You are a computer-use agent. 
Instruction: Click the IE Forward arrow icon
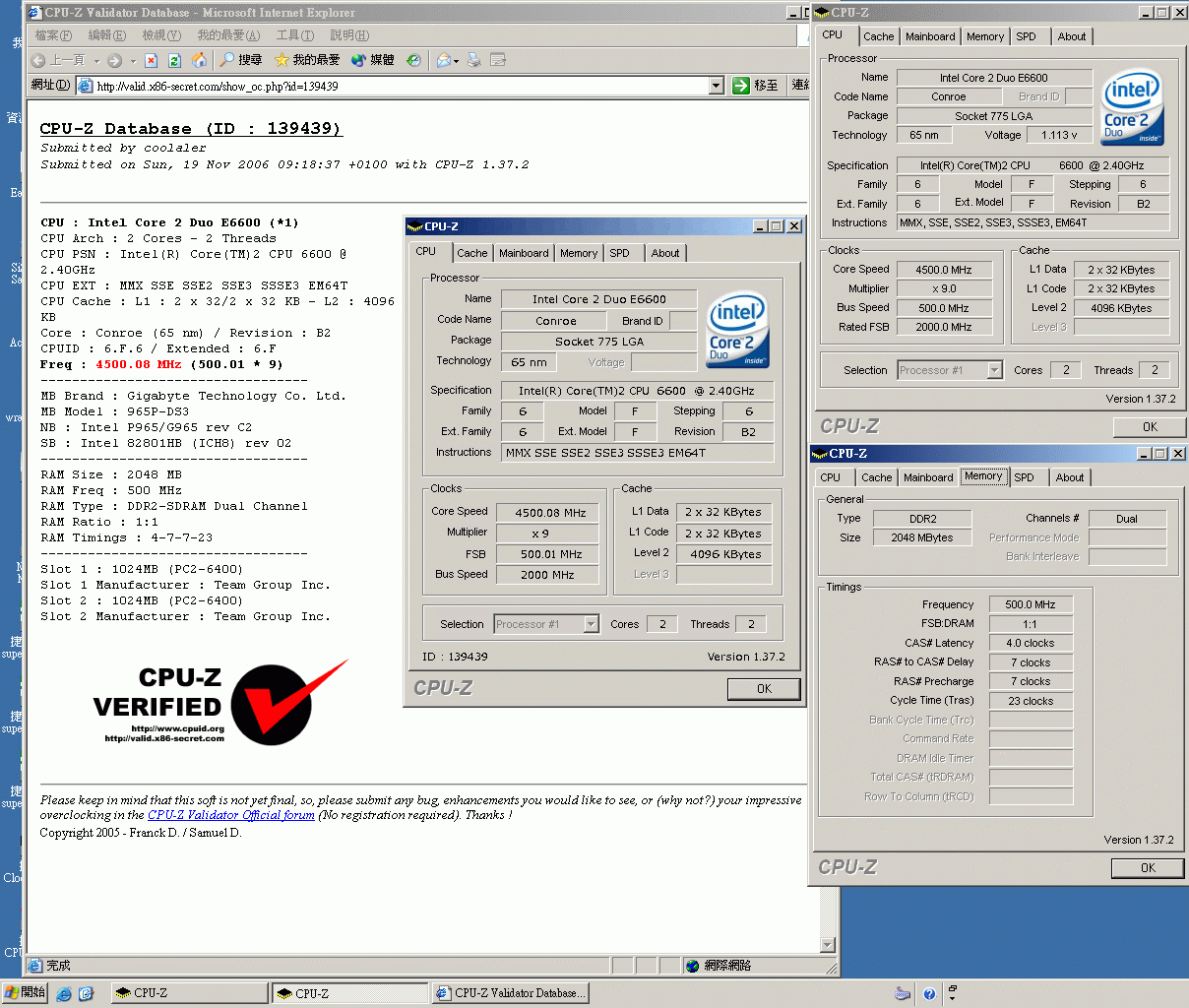click(x=115, y=60)
